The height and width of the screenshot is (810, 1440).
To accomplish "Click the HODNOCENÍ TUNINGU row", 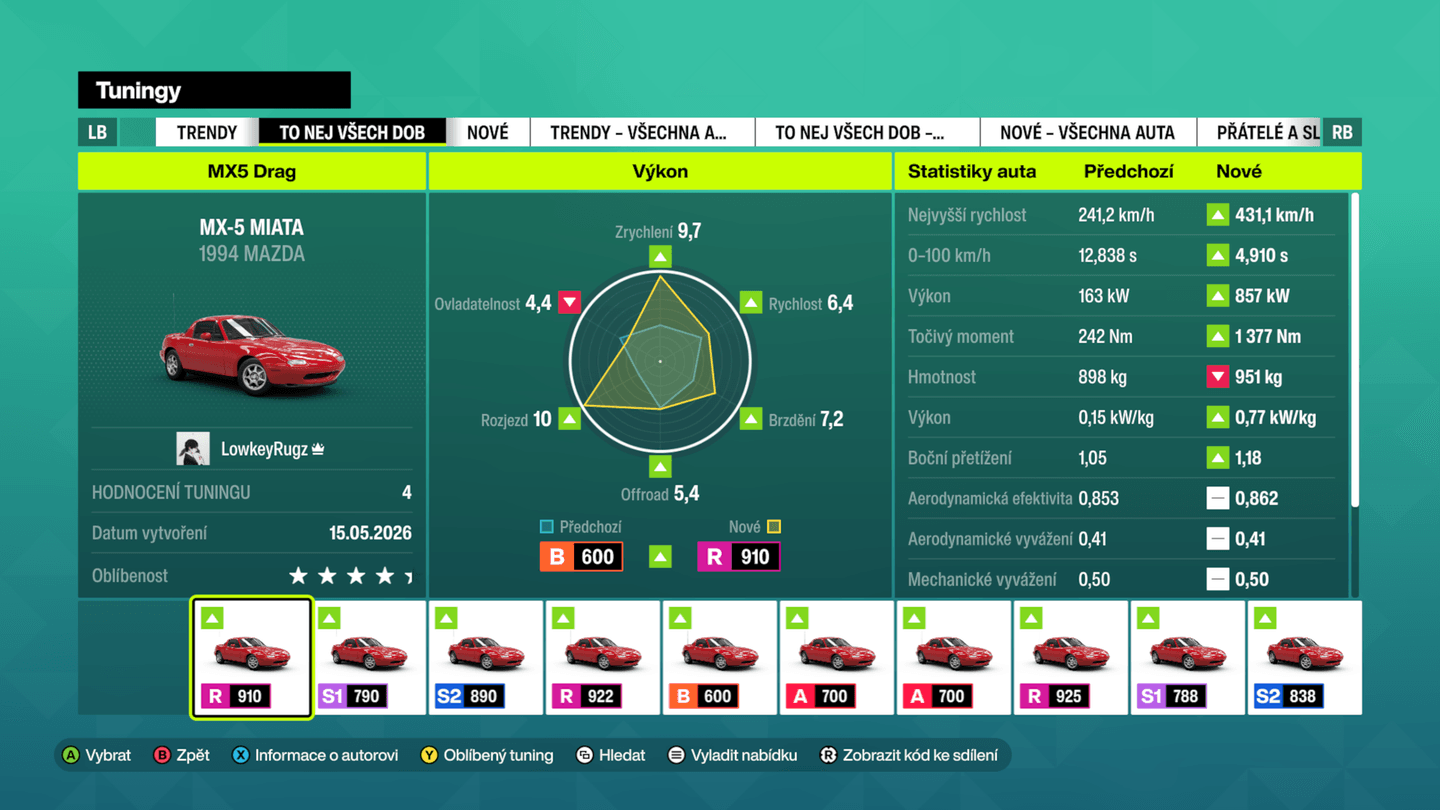I will [252, 492].
